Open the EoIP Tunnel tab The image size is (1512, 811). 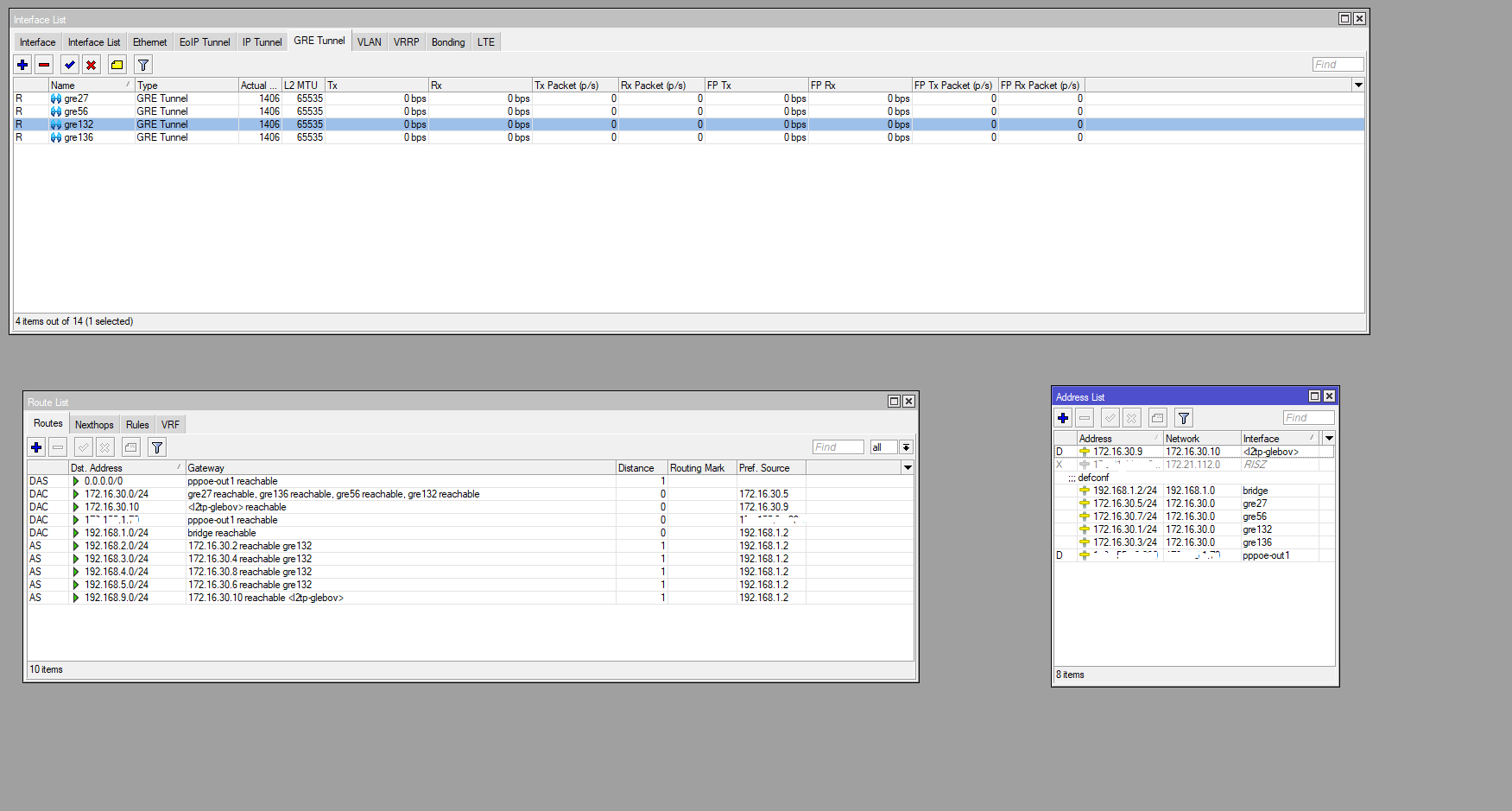pyautogui.click(x=205, y=41)
